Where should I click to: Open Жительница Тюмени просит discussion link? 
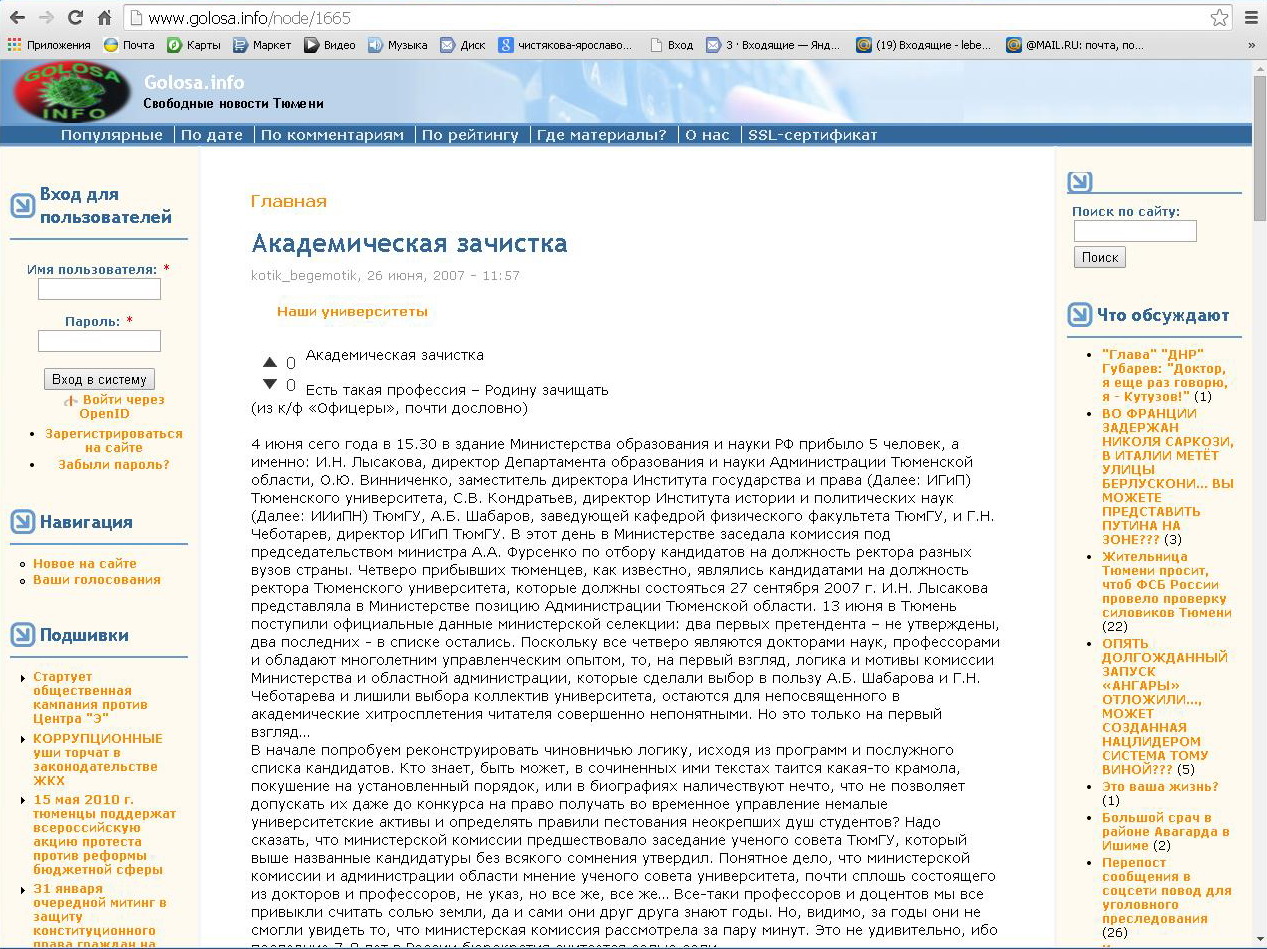1167,585
